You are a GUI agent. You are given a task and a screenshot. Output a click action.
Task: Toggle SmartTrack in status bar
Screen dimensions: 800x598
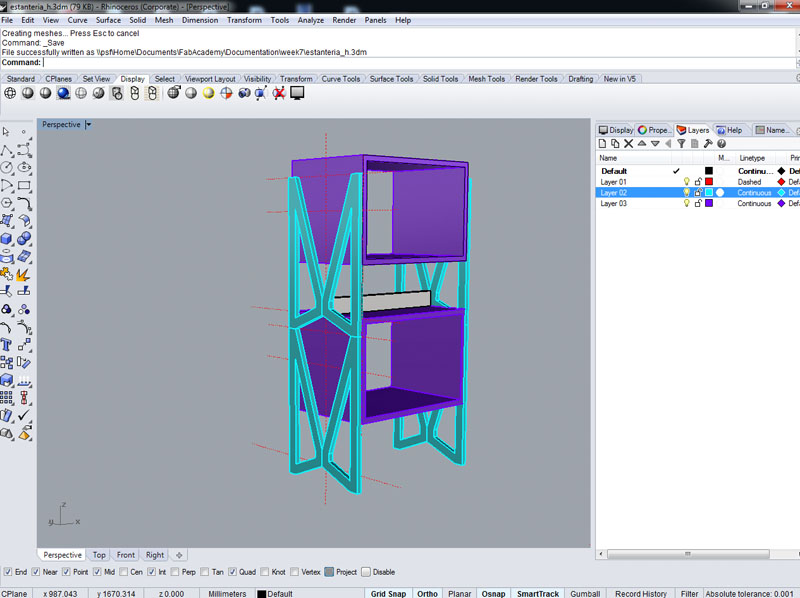(x=538, y=593)
